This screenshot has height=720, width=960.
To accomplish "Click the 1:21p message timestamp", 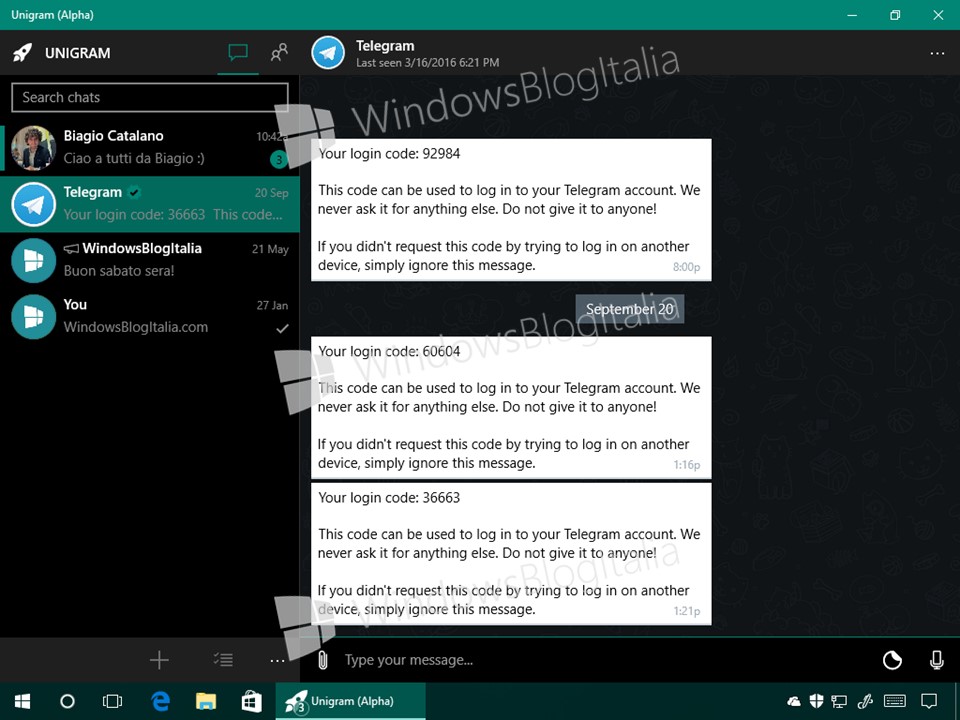I will [x=687, y=611].
